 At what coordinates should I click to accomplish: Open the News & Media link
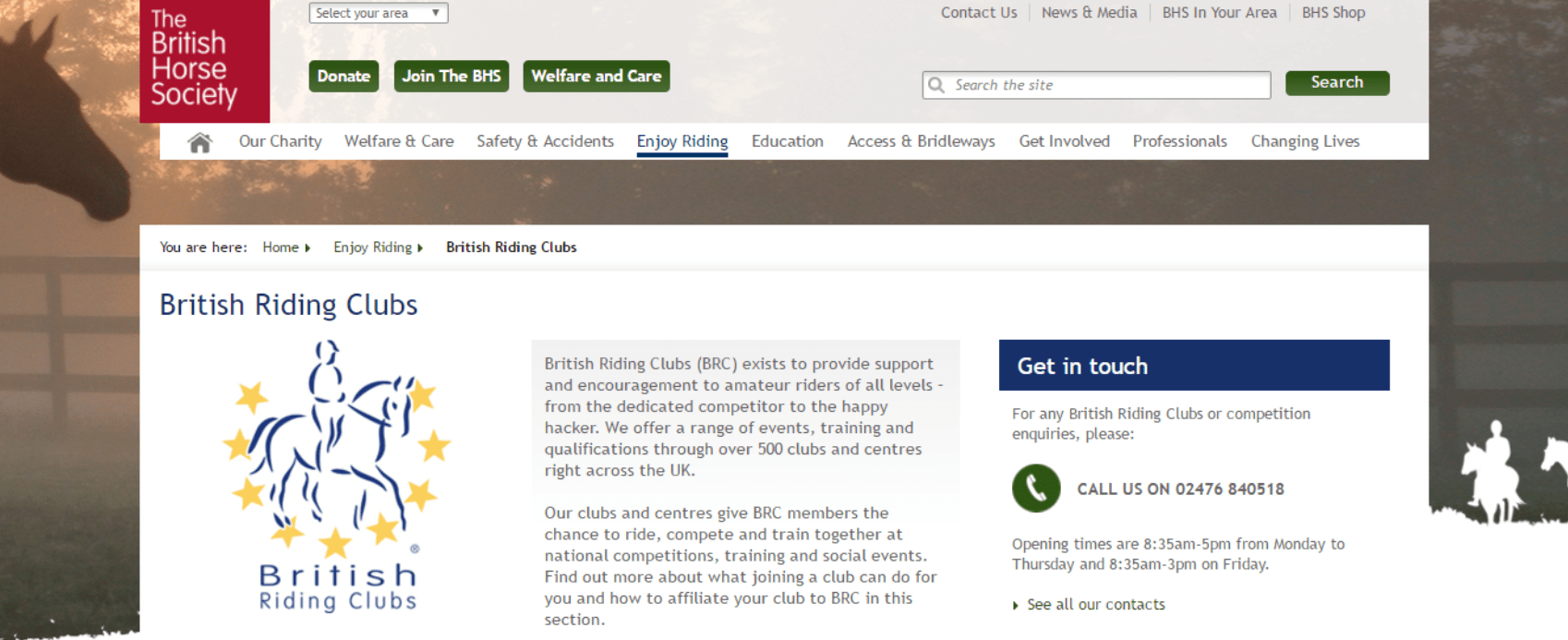point(1090,13)
